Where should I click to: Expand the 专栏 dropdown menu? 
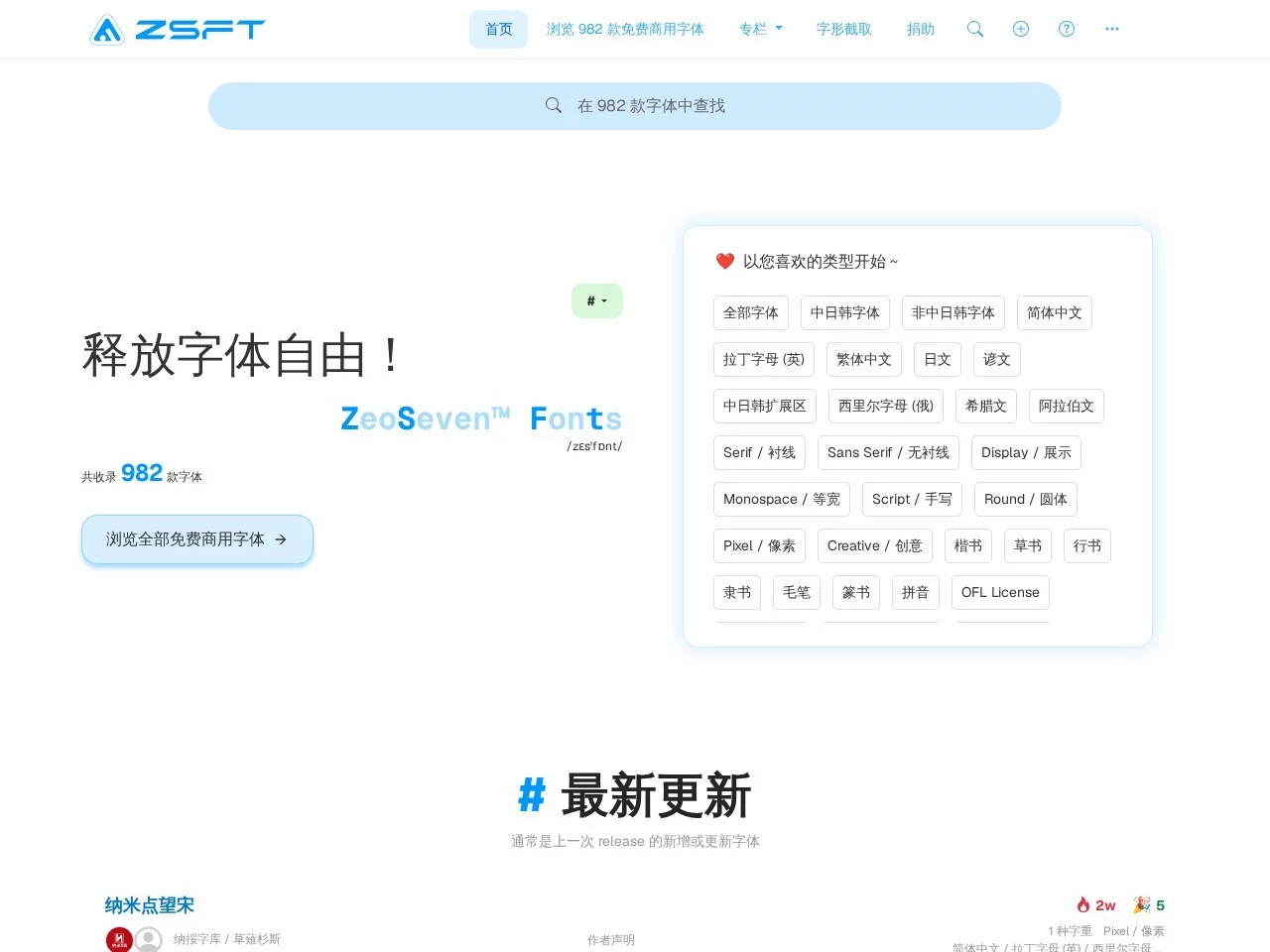pos(760,30)
